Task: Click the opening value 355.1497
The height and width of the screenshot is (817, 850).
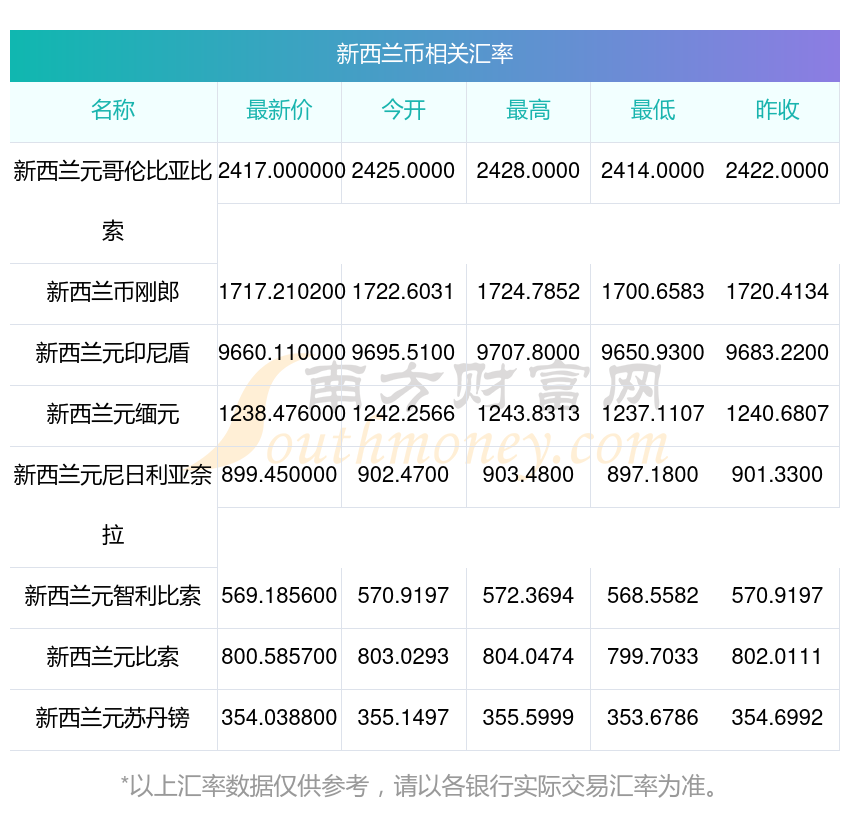Action: pos(403,717)
